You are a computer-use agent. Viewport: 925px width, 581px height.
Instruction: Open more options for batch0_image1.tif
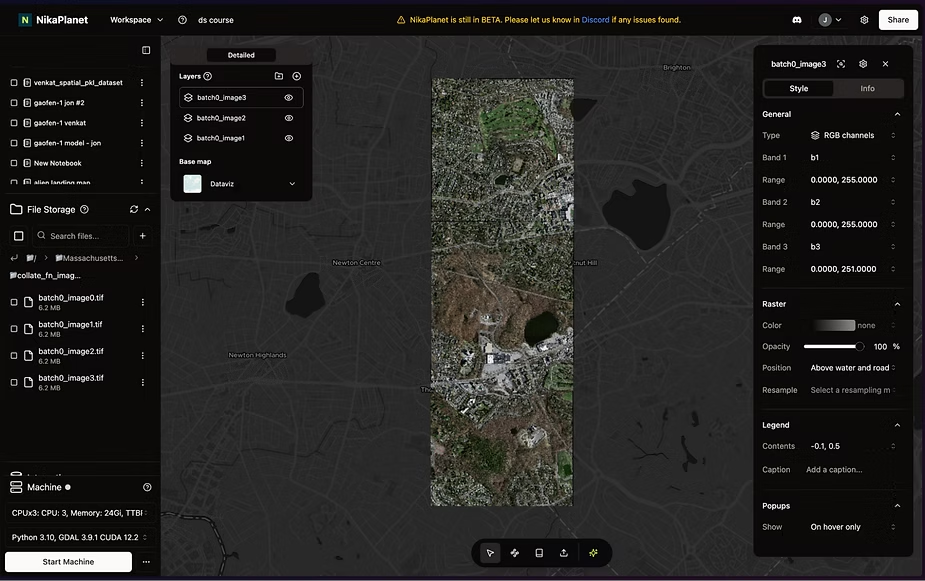coord(143,329)
